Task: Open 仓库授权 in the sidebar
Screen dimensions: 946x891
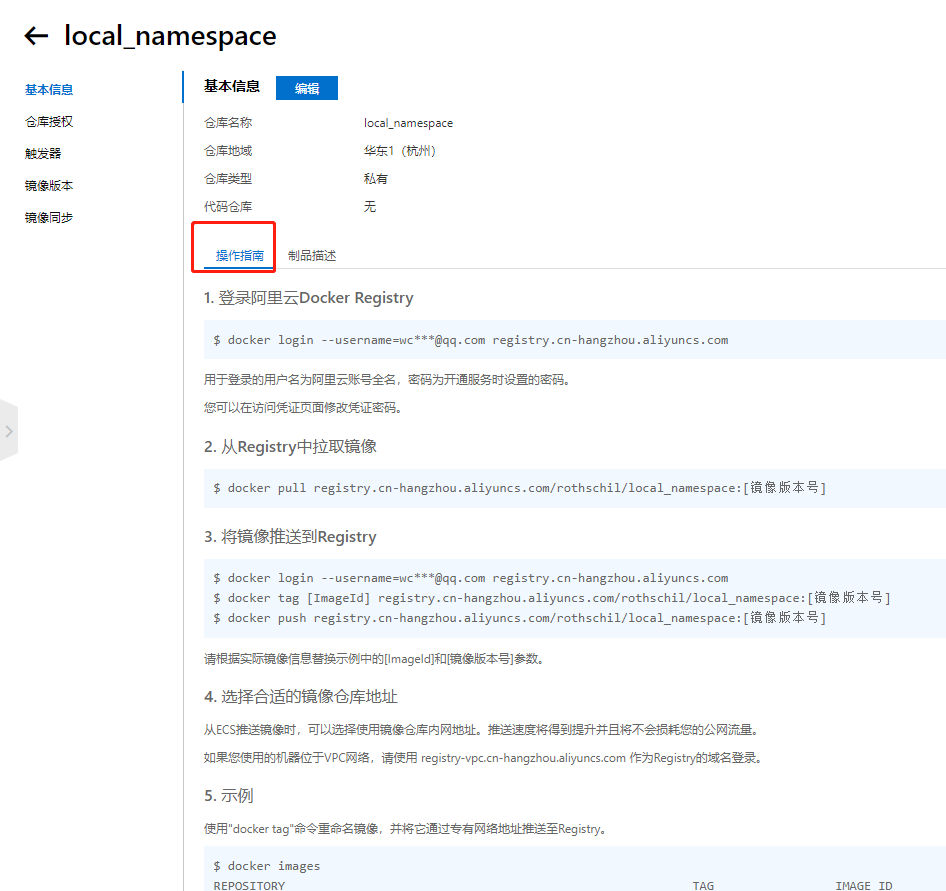Action: click(49, 122)
